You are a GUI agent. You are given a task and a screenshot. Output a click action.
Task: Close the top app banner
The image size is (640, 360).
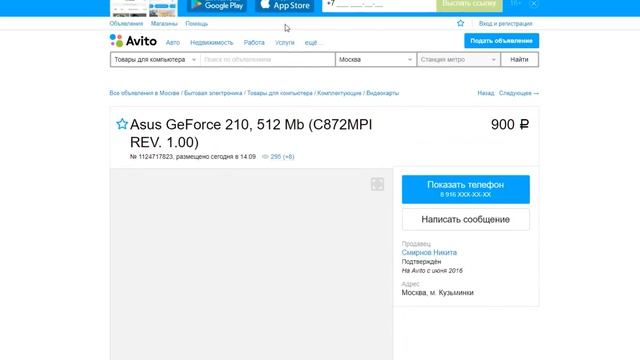(533, 4)
